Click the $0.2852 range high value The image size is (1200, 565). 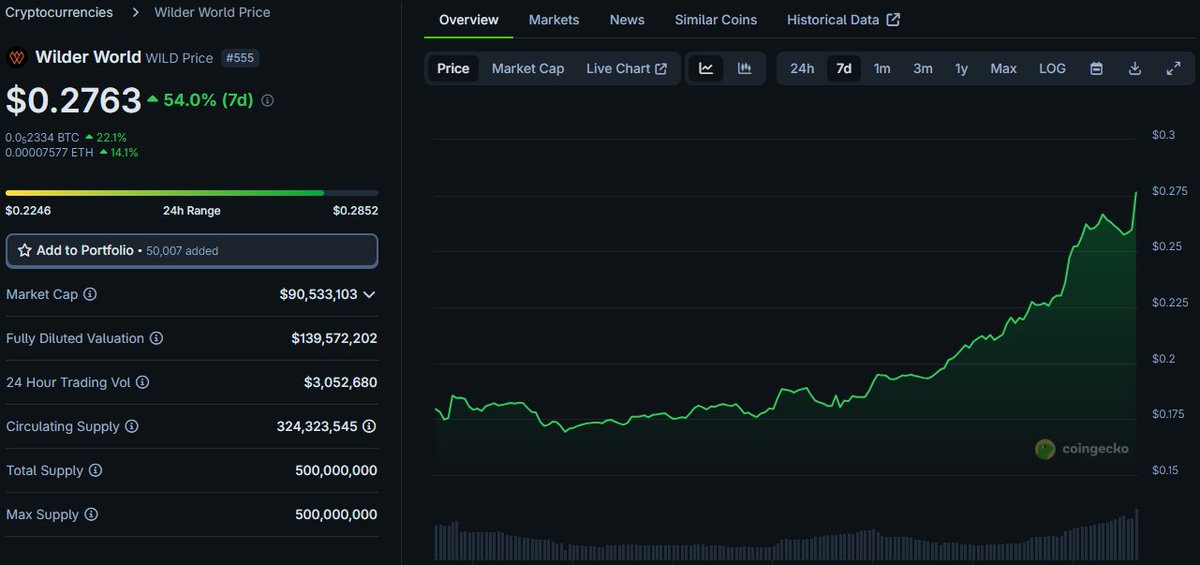tap(355, 210)
